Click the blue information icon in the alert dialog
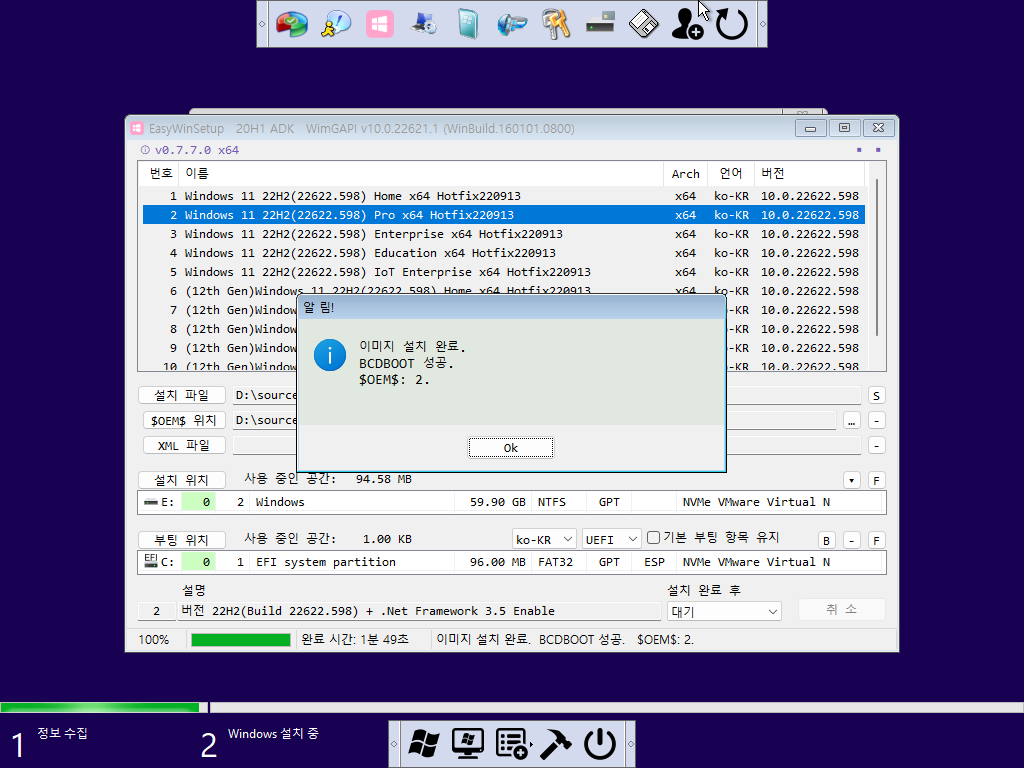The image size is (1024, 768). [x=330, y=355]
